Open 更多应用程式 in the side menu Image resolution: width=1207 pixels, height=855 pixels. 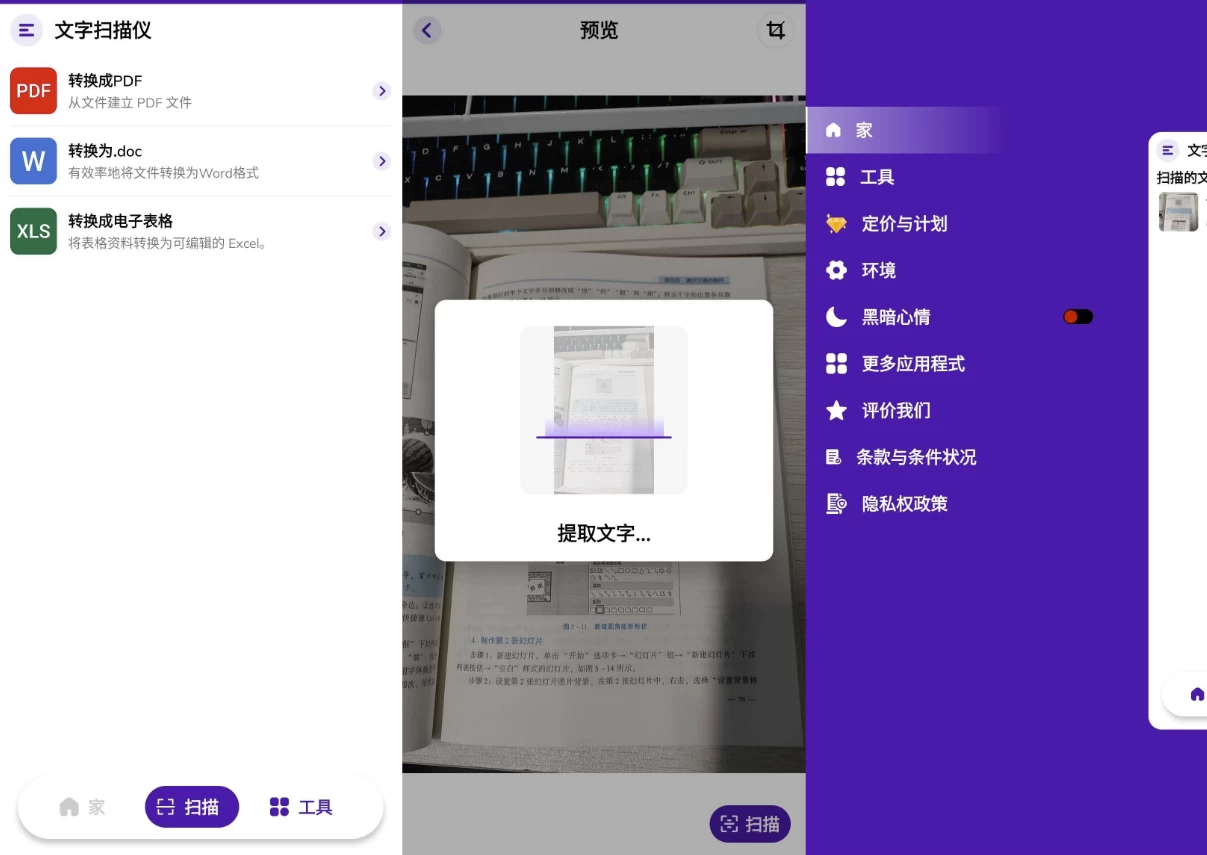pyautogui.click(x=912, y=364)
